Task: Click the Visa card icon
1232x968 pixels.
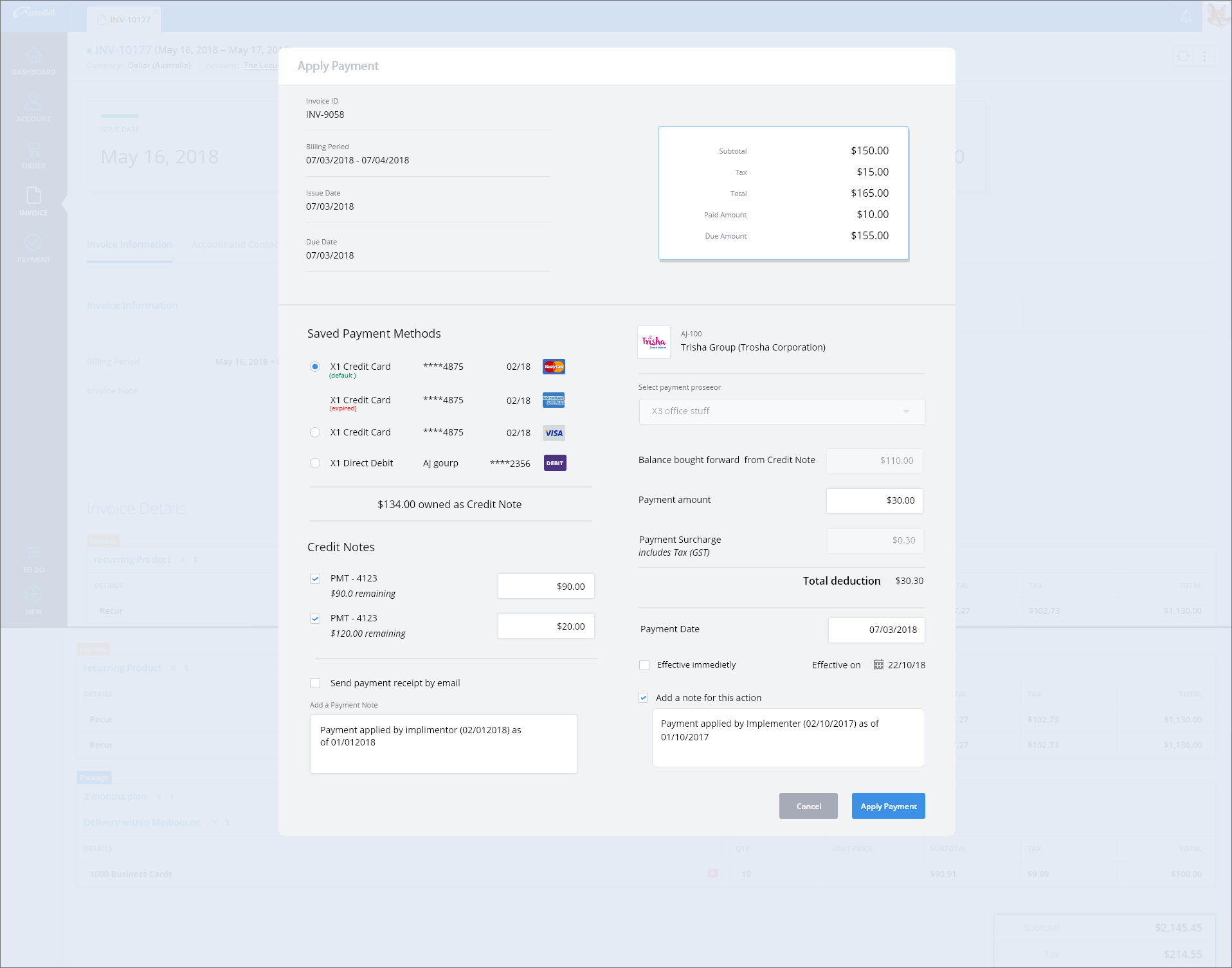Action: tap(553, 433)
